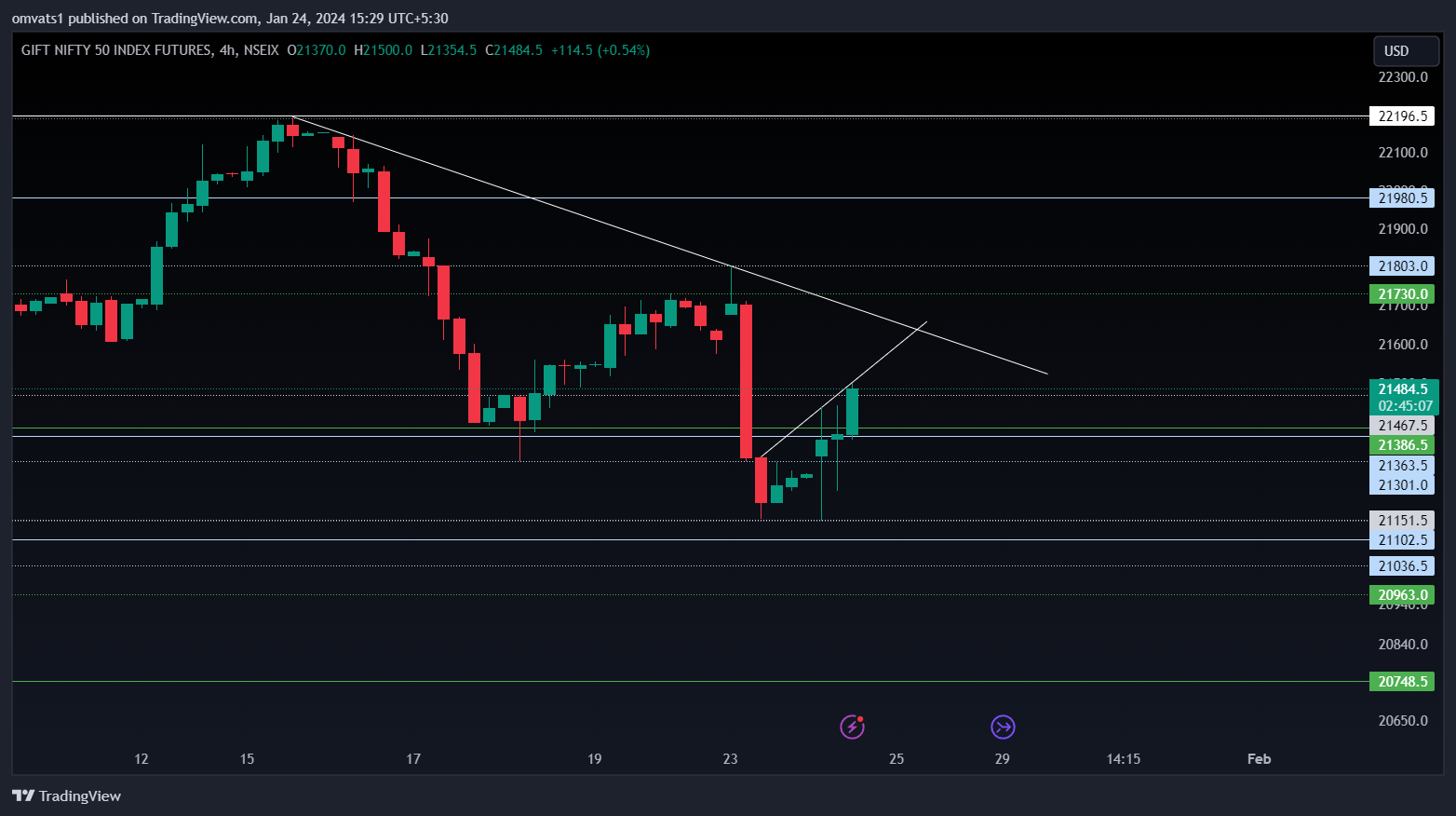1456x816 pixels.
Task: Click date 29 on time axis
Action: [1002, 759]
